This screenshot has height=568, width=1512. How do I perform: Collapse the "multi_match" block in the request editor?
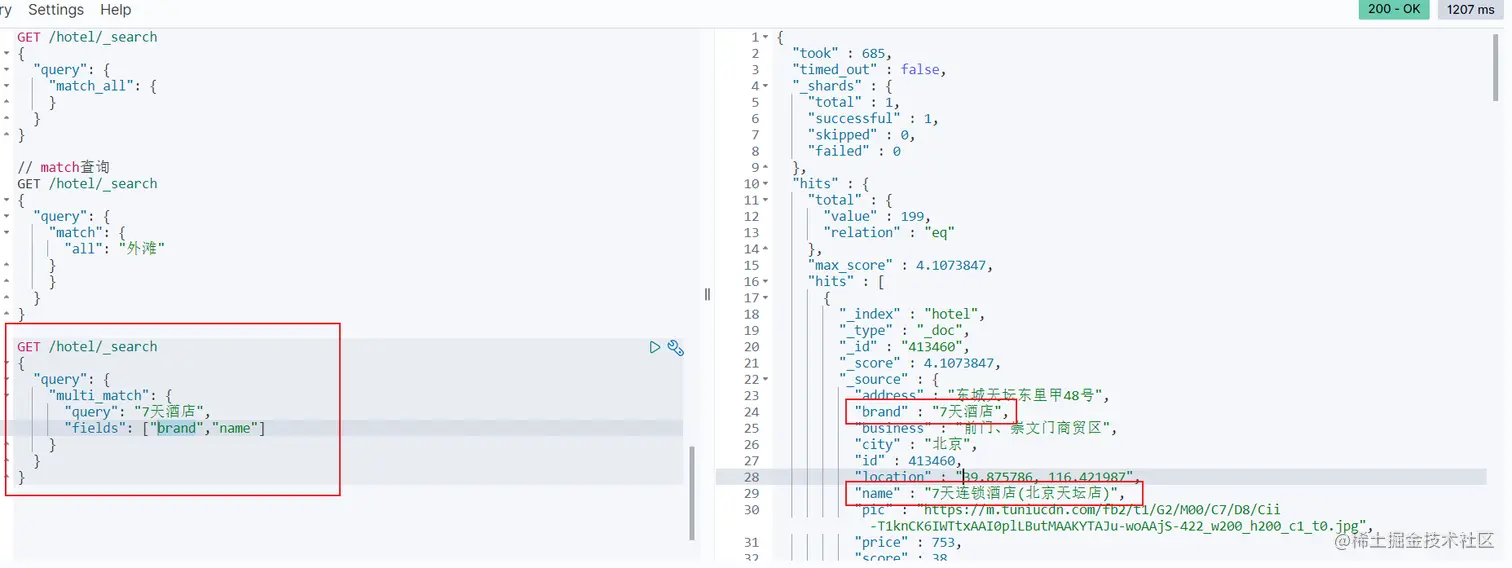click(7, 396)
